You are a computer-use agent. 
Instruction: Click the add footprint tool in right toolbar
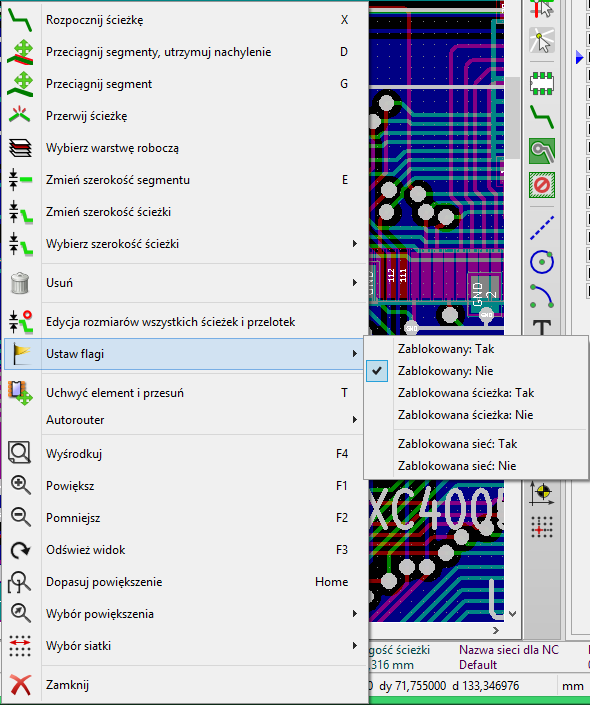(x=541, y=84)
